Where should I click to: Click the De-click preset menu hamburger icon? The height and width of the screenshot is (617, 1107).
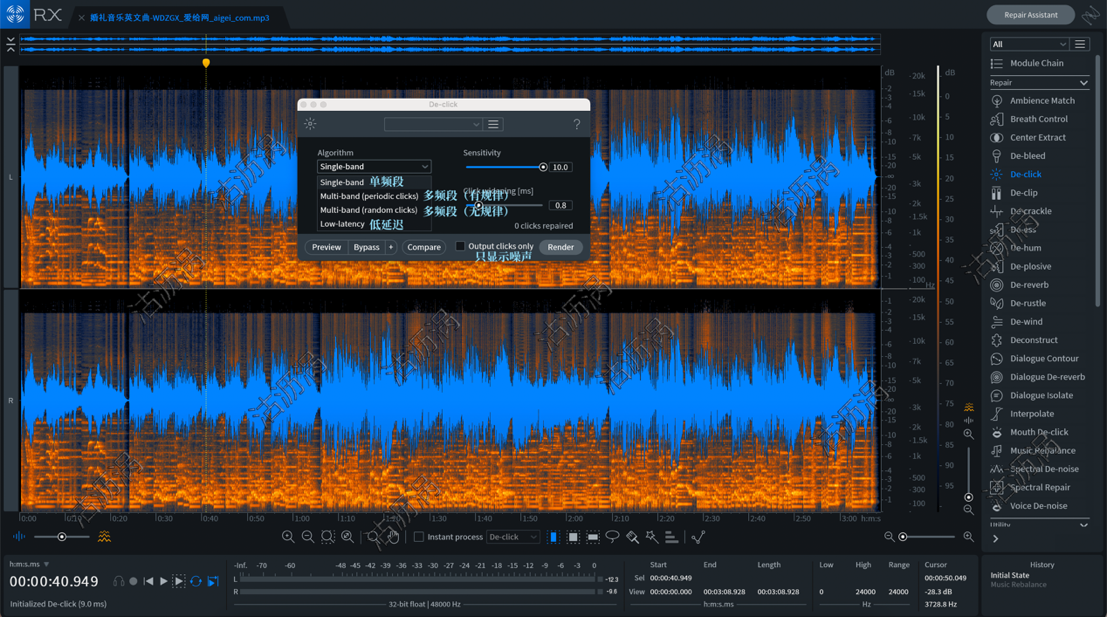[493, 125]
